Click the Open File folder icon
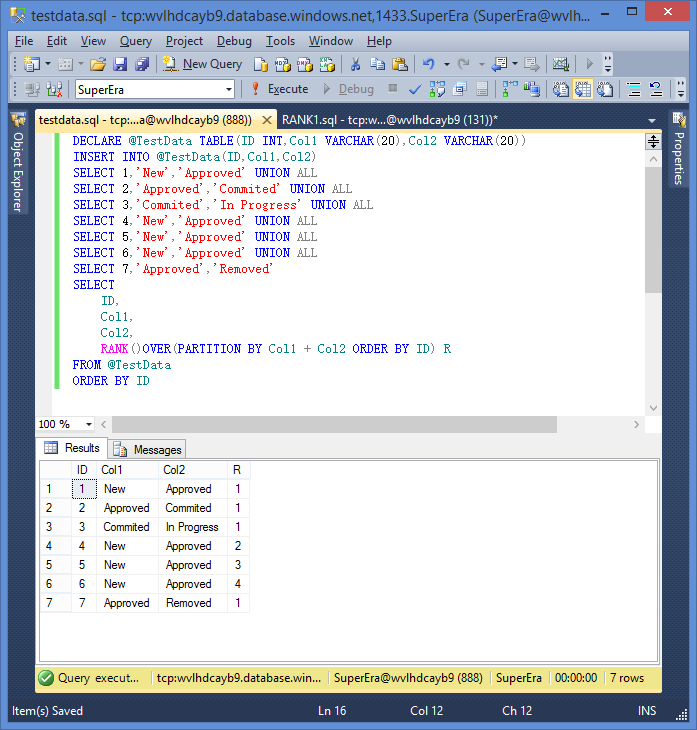Screen dimensions: 697x730 tap(98, 64)
